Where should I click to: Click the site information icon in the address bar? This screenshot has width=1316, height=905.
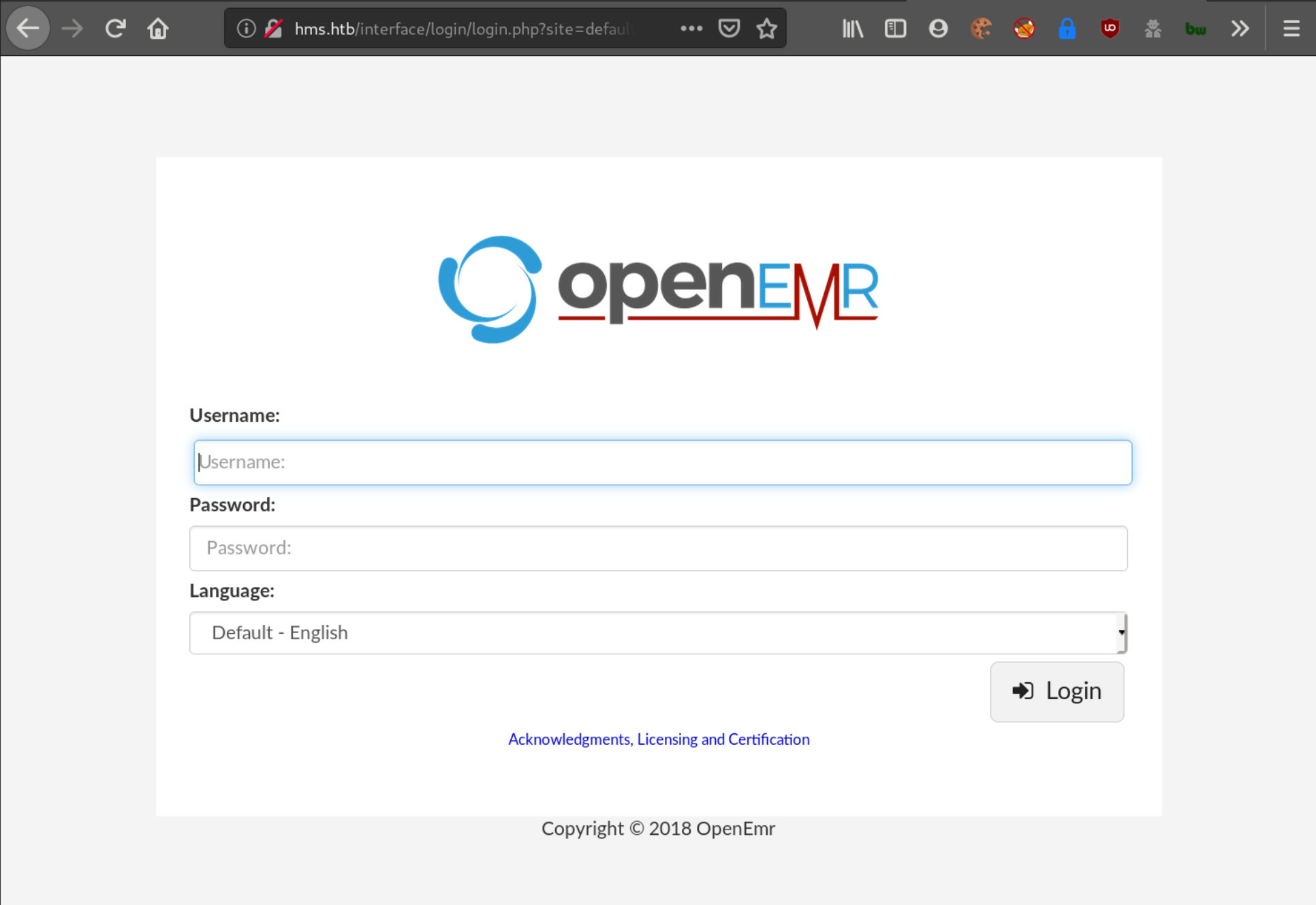click(x=245, y=28)
